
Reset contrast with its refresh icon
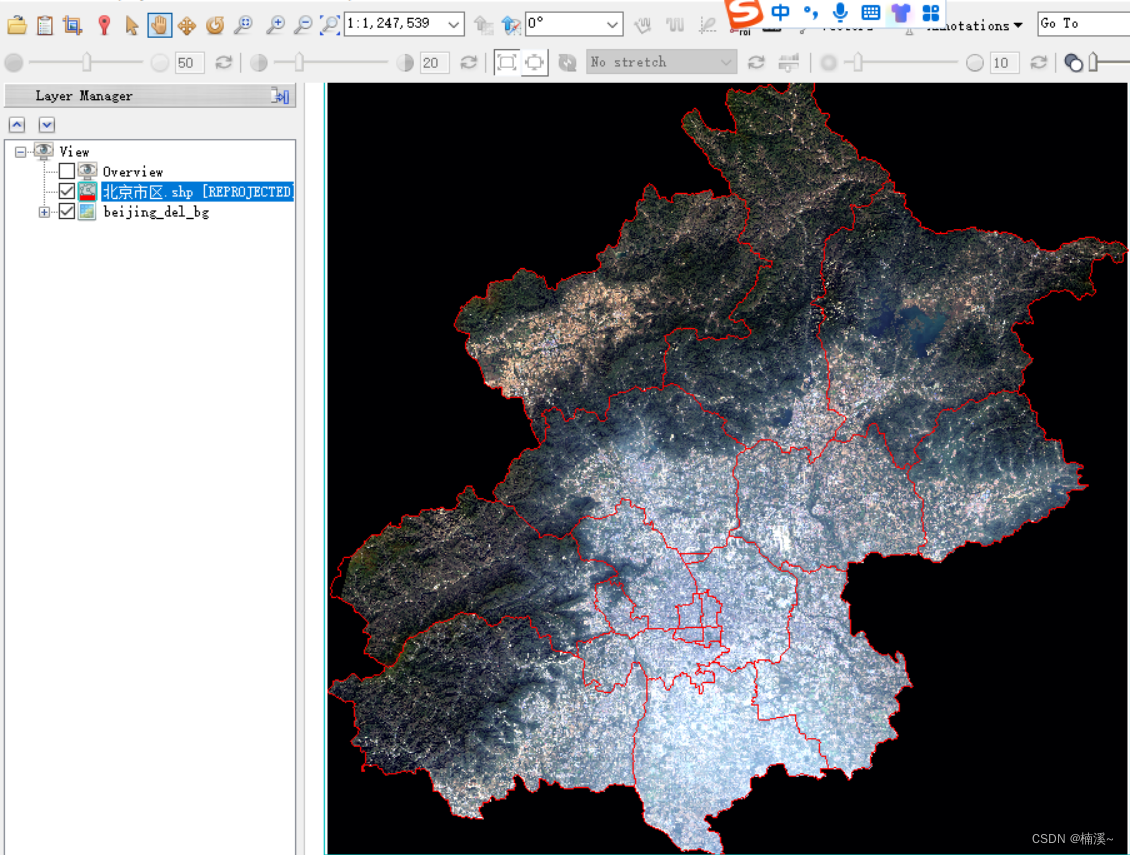coord(468,63)
